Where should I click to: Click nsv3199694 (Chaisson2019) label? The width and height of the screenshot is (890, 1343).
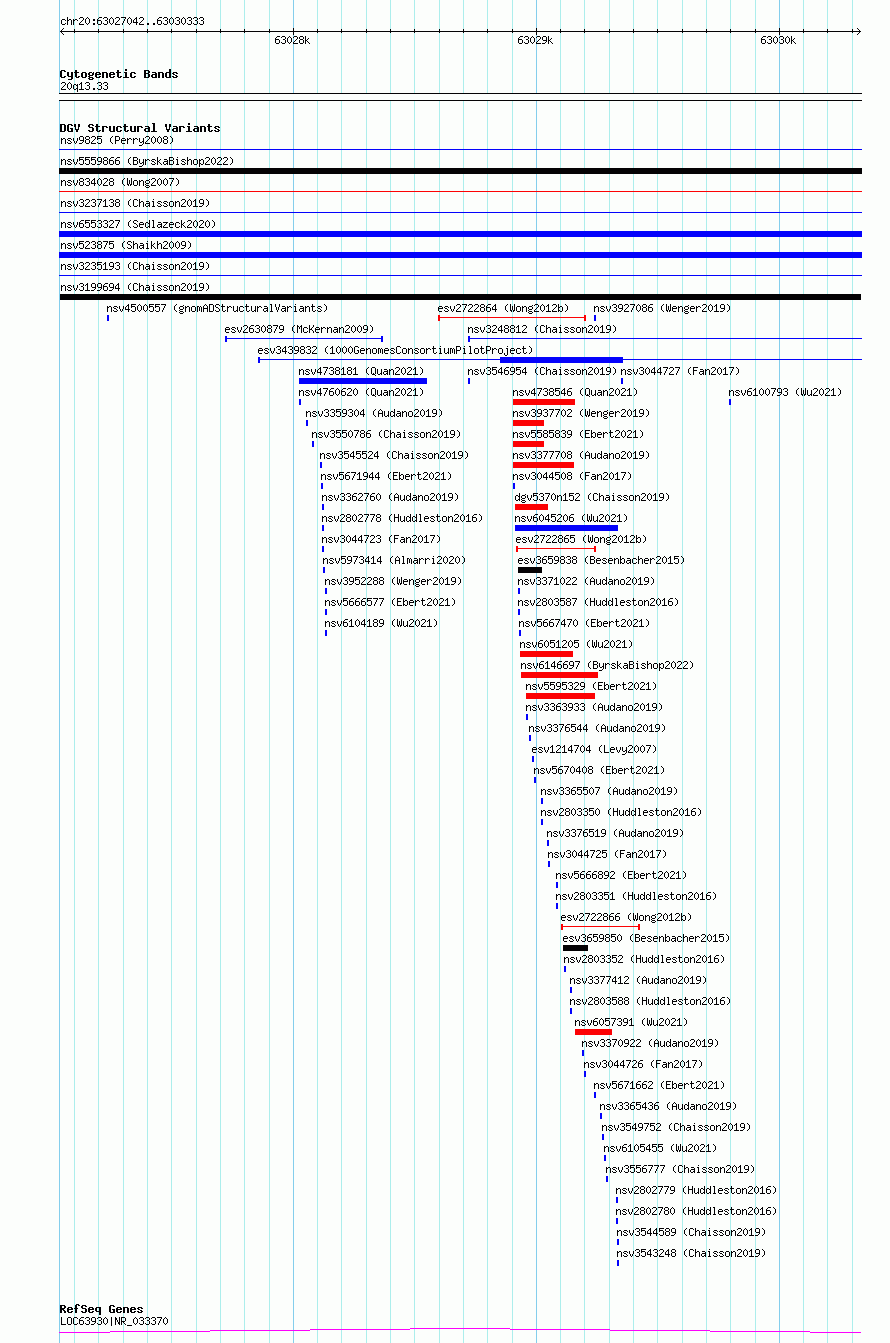coord(135,287)
